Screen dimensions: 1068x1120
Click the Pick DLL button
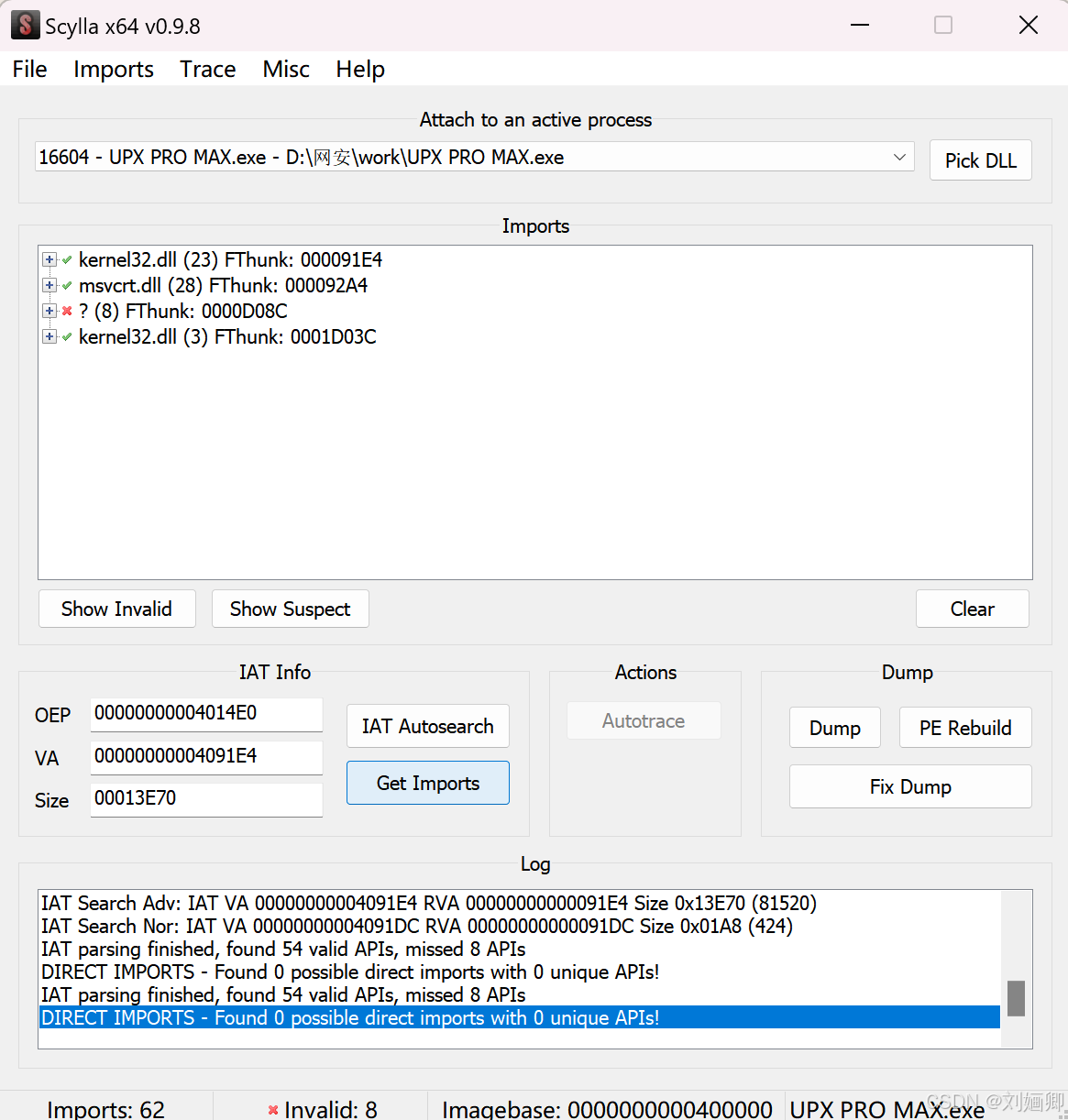click(980, 160)
